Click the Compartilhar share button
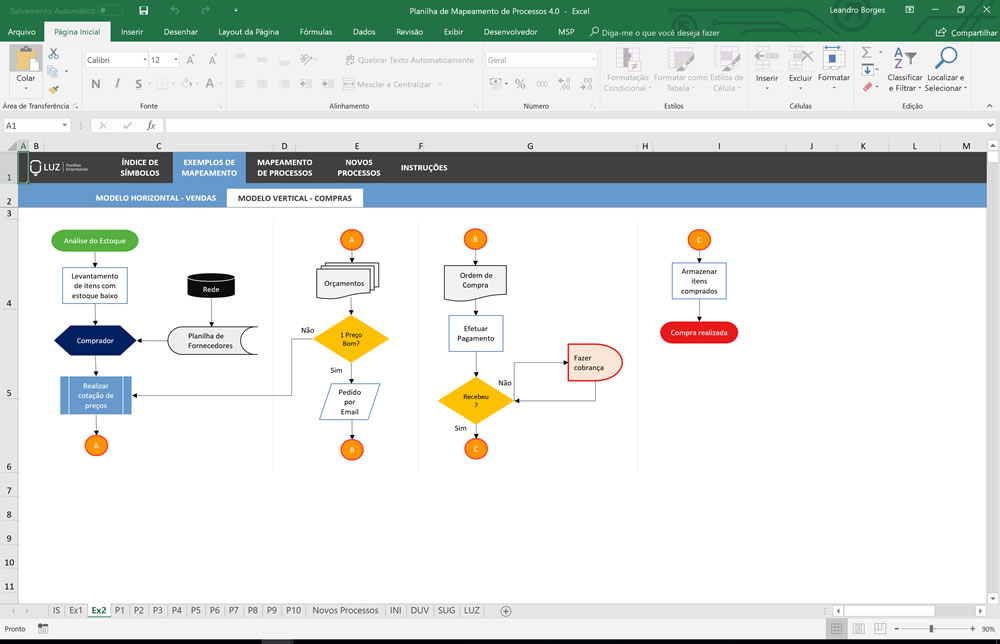This screenshot has height=644, width=1000. click(966, 33)
